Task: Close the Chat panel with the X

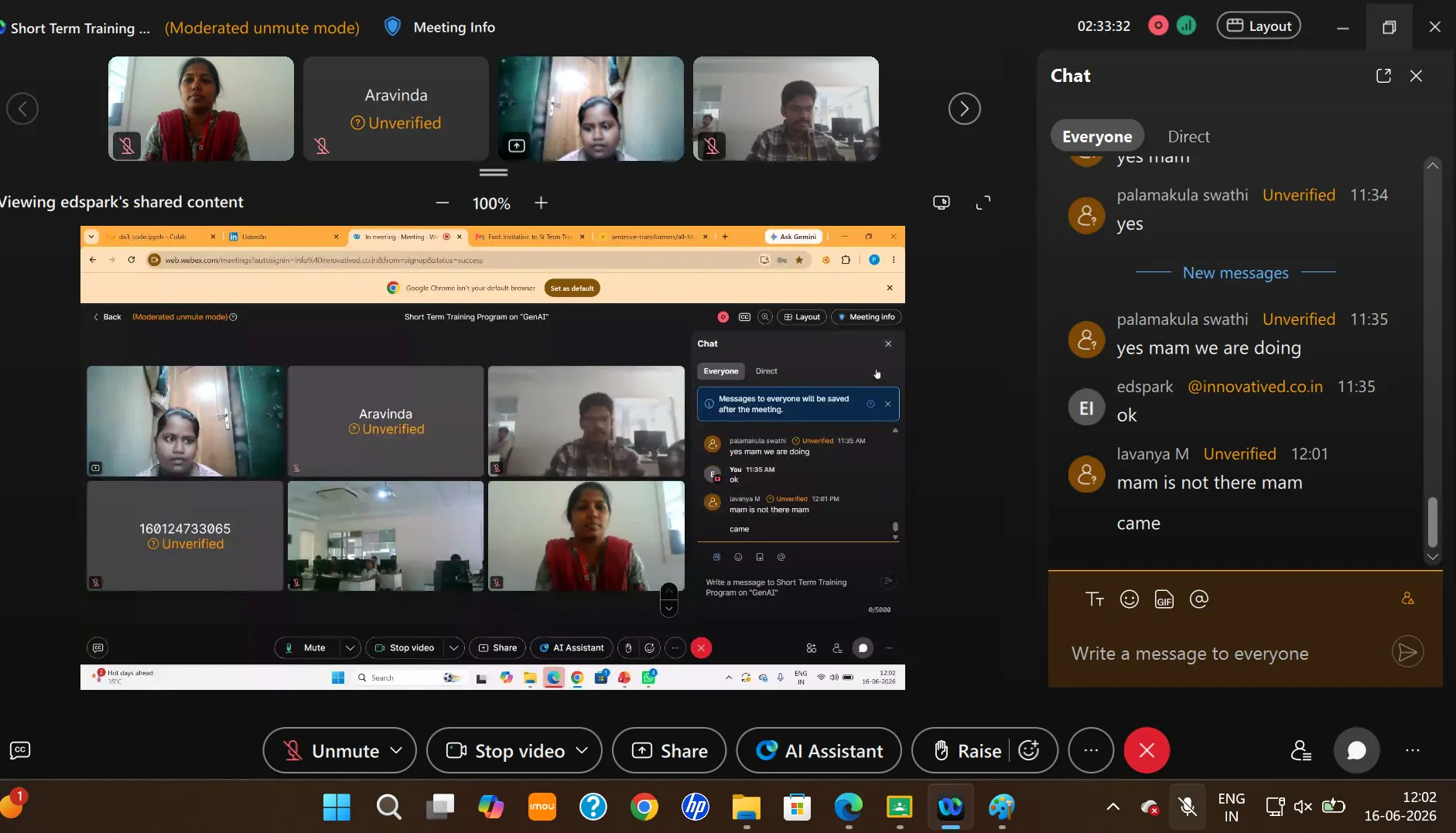Action: click(x=1416, y=75)
